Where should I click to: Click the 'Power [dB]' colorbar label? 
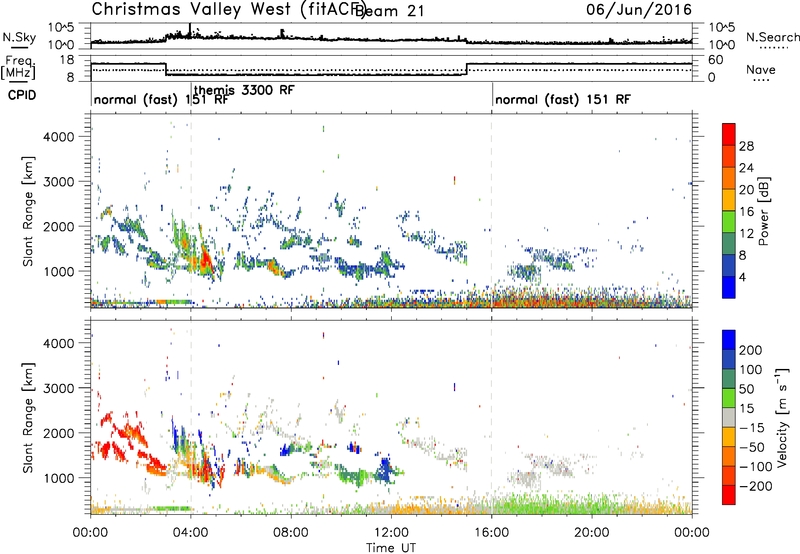[763, 211]
